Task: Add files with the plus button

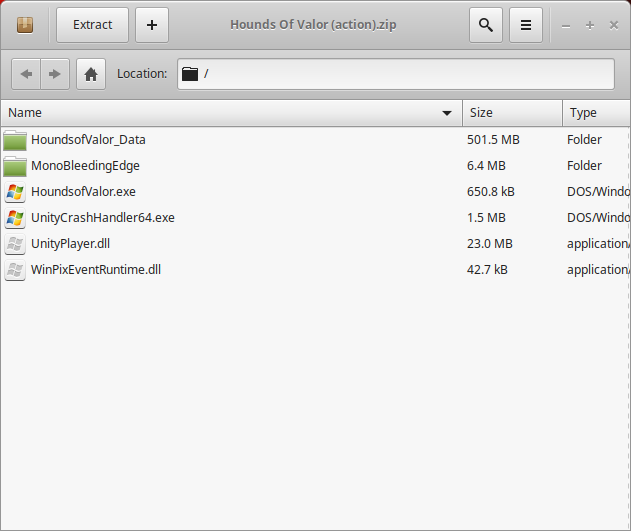Action: click(152, 25)
